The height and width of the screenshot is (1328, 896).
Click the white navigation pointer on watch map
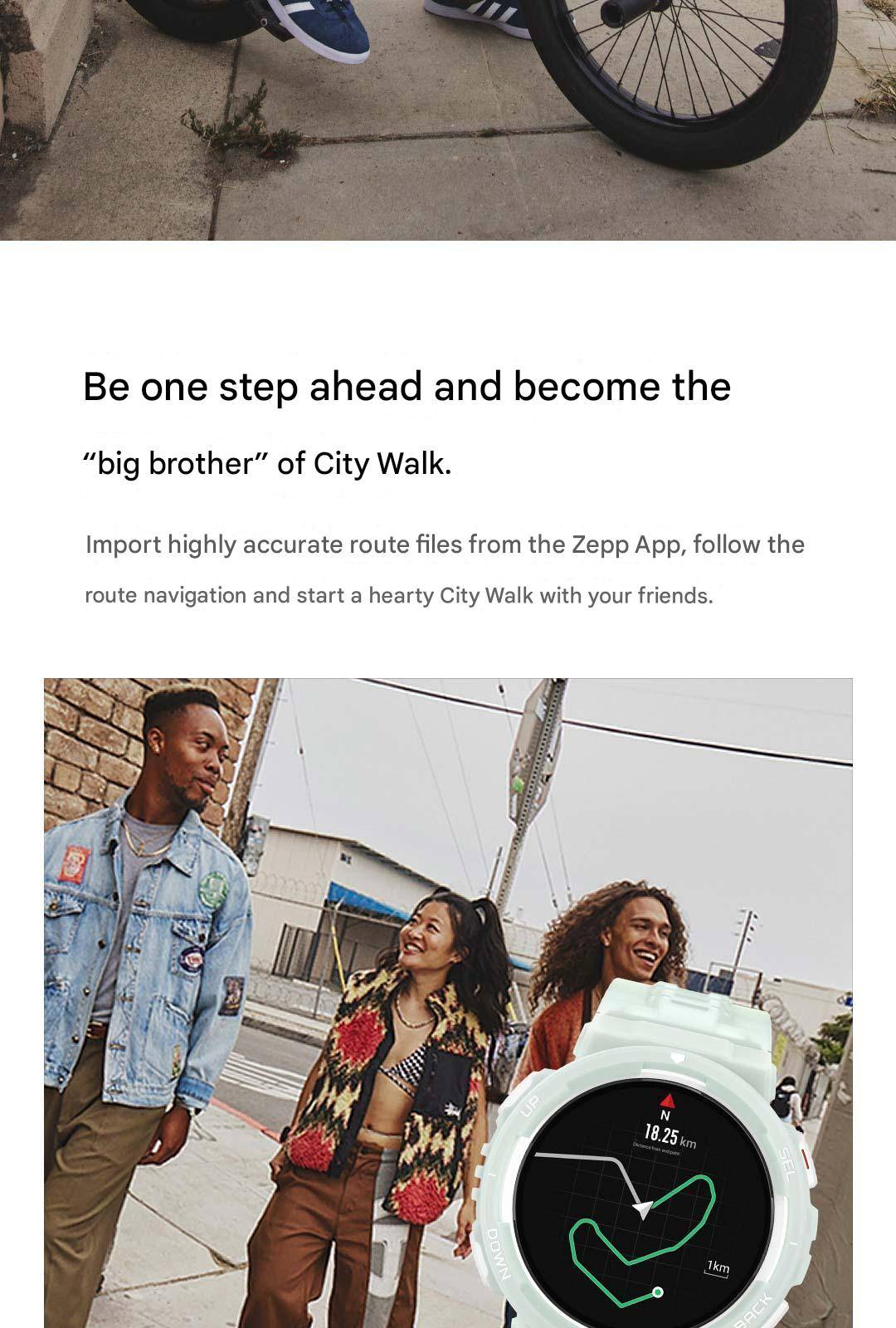[x=643, y=1209]
